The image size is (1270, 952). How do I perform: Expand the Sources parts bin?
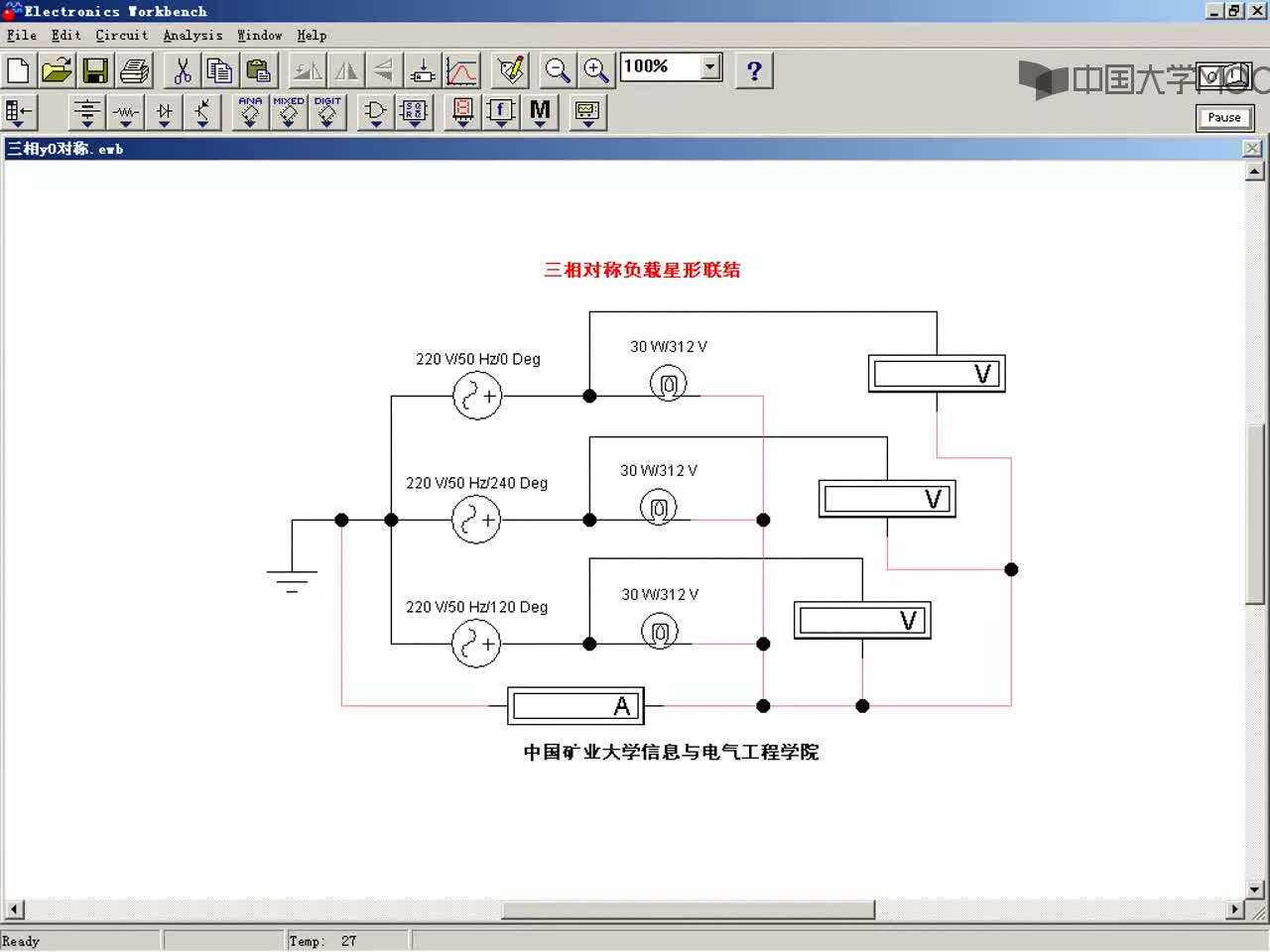(87, 112)
